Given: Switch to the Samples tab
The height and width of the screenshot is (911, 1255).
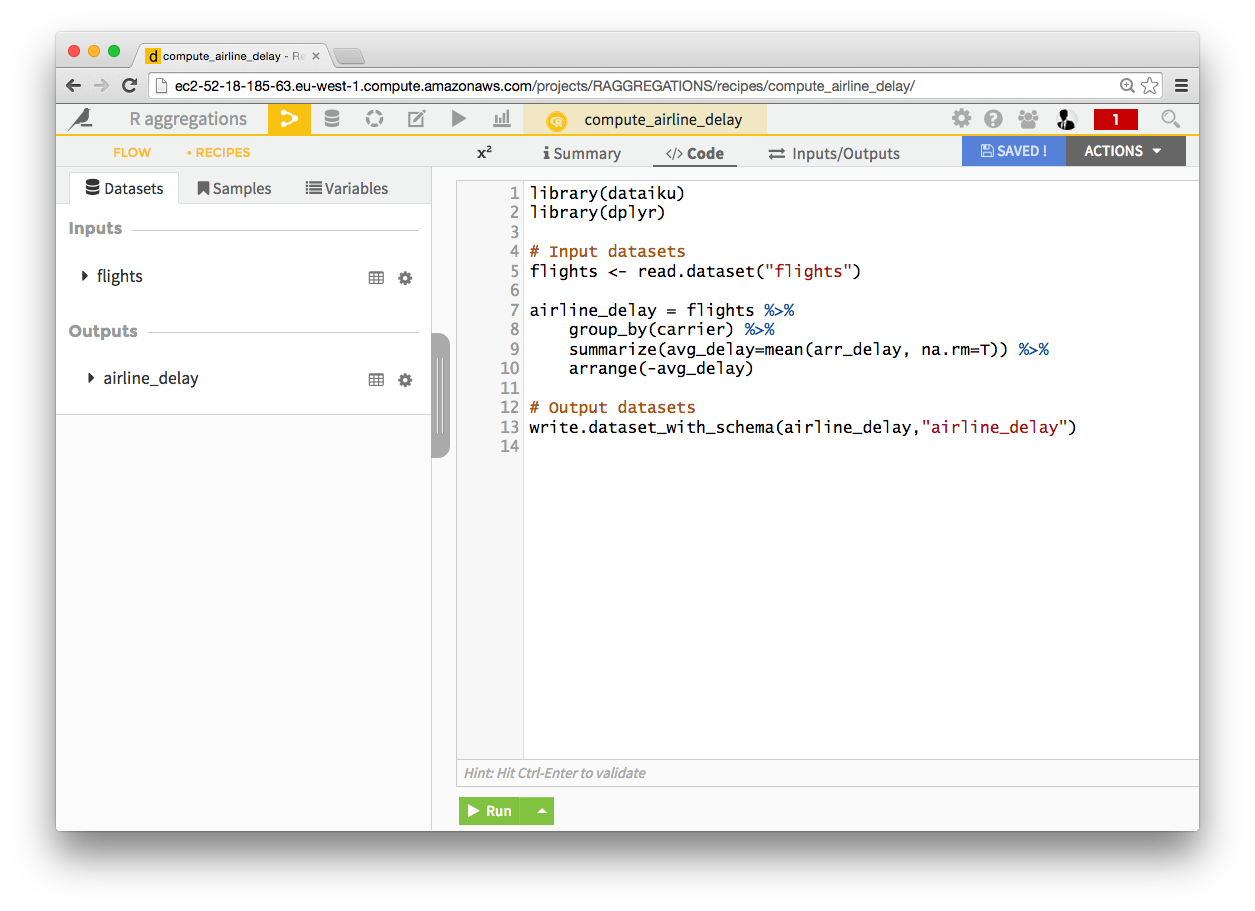Looking at the screenshot, I should point(234,187).
